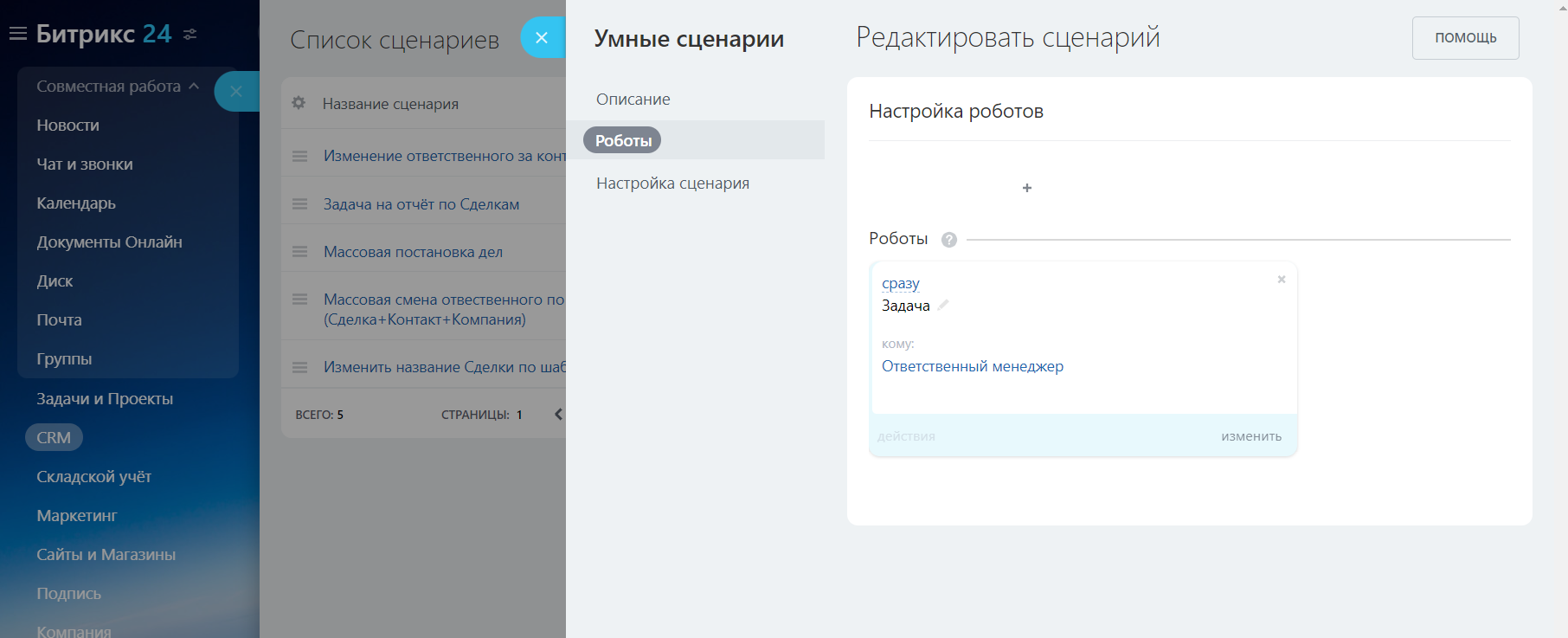Click the gear icon in table header
This screenshot has width=1568, height=638.
coord(299,103)
